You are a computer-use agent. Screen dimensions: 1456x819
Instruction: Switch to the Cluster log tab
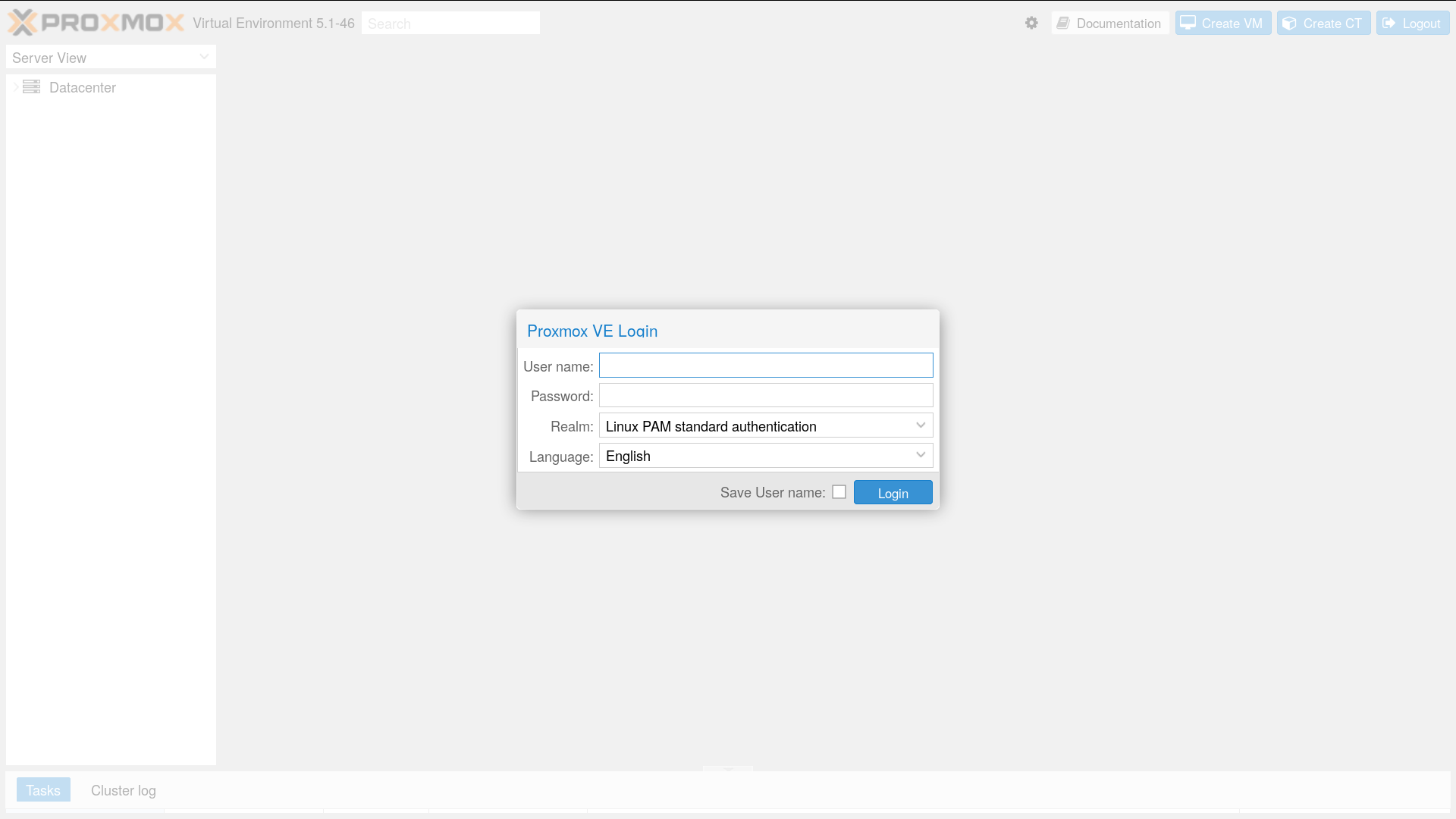[124, 790]
